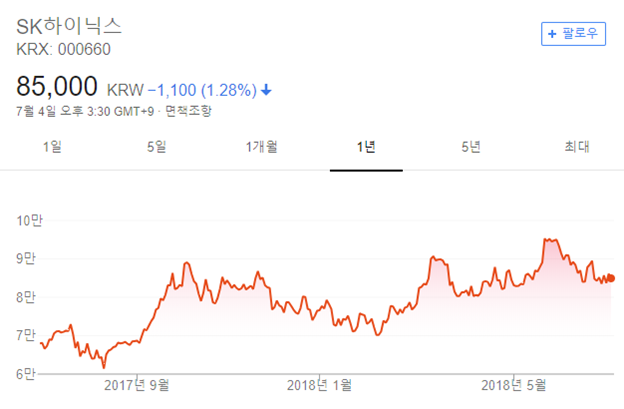Click the 7만 y-axis label

point(26,335)
